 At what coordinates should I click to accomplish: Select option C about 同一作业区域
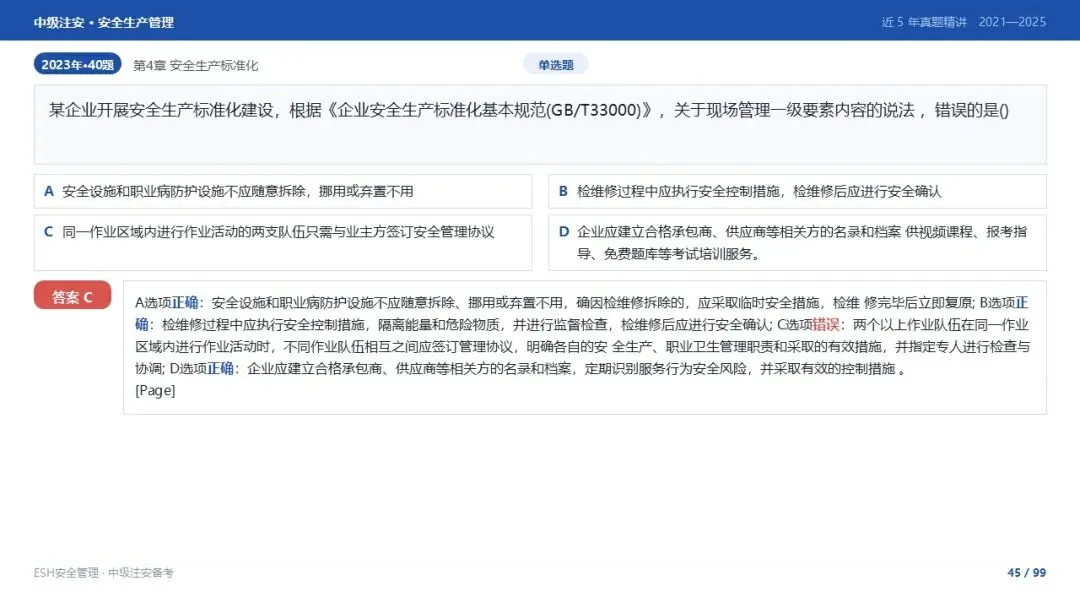[x=283, y=242]
